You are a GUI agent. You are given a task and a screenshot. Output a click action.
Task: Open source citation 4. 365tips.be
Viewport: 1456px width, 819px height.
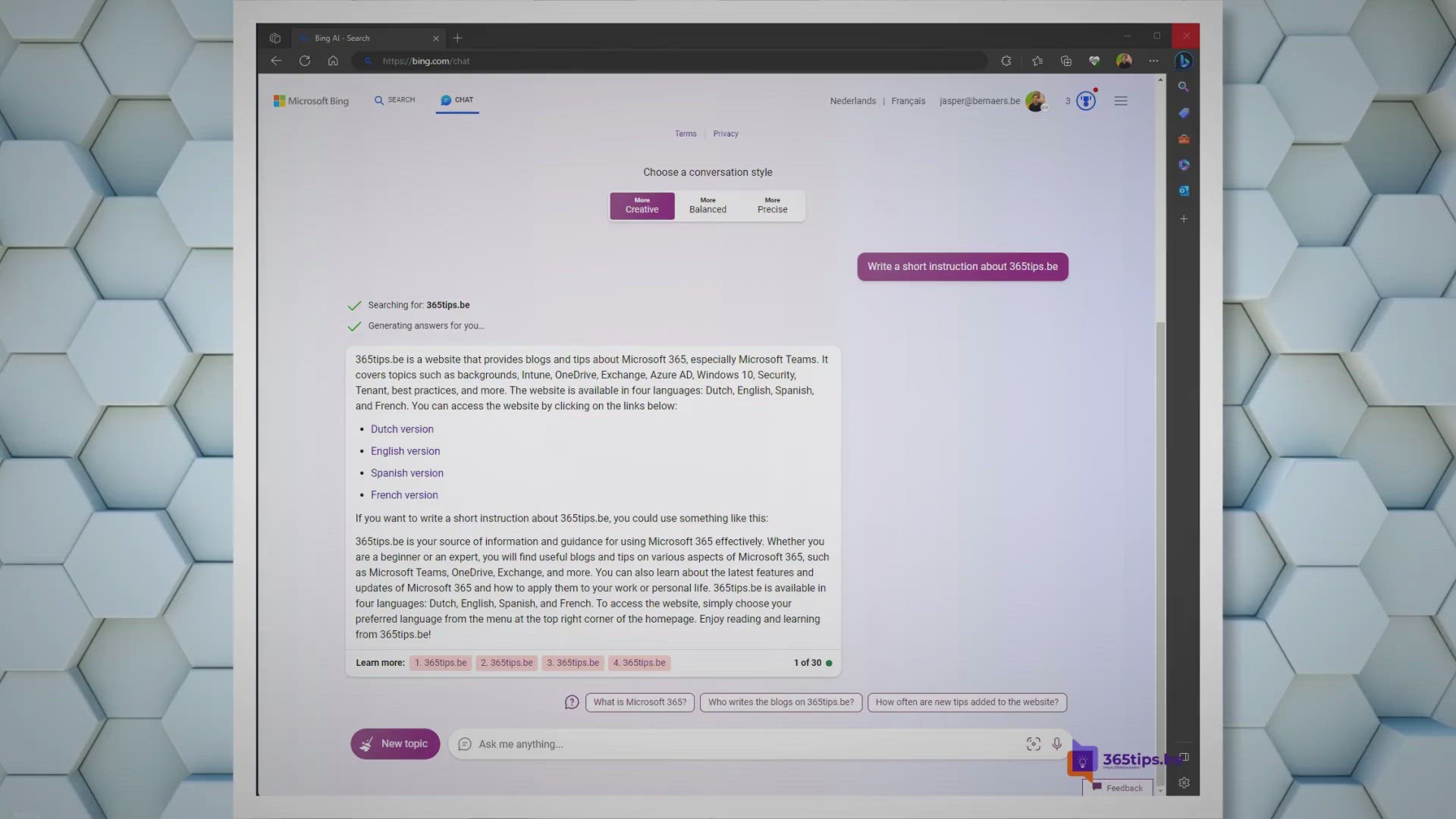pyautogui.click(x=639, y=663)
